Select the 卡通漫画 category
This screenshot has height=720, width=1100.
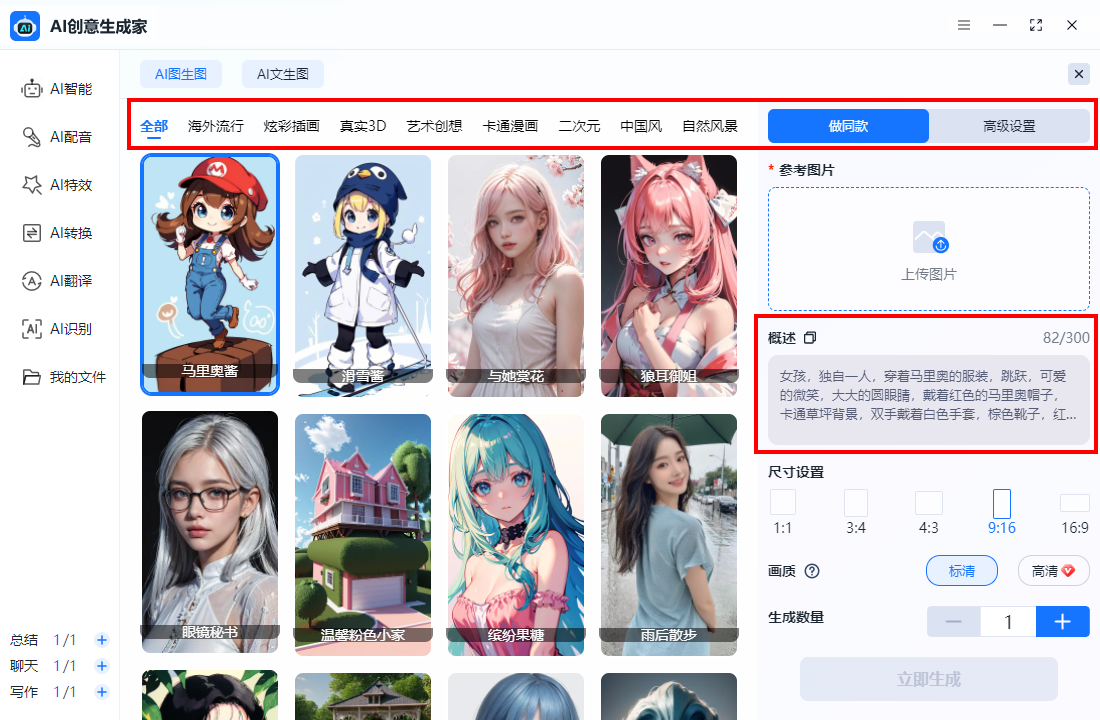[x=510, y=126]
